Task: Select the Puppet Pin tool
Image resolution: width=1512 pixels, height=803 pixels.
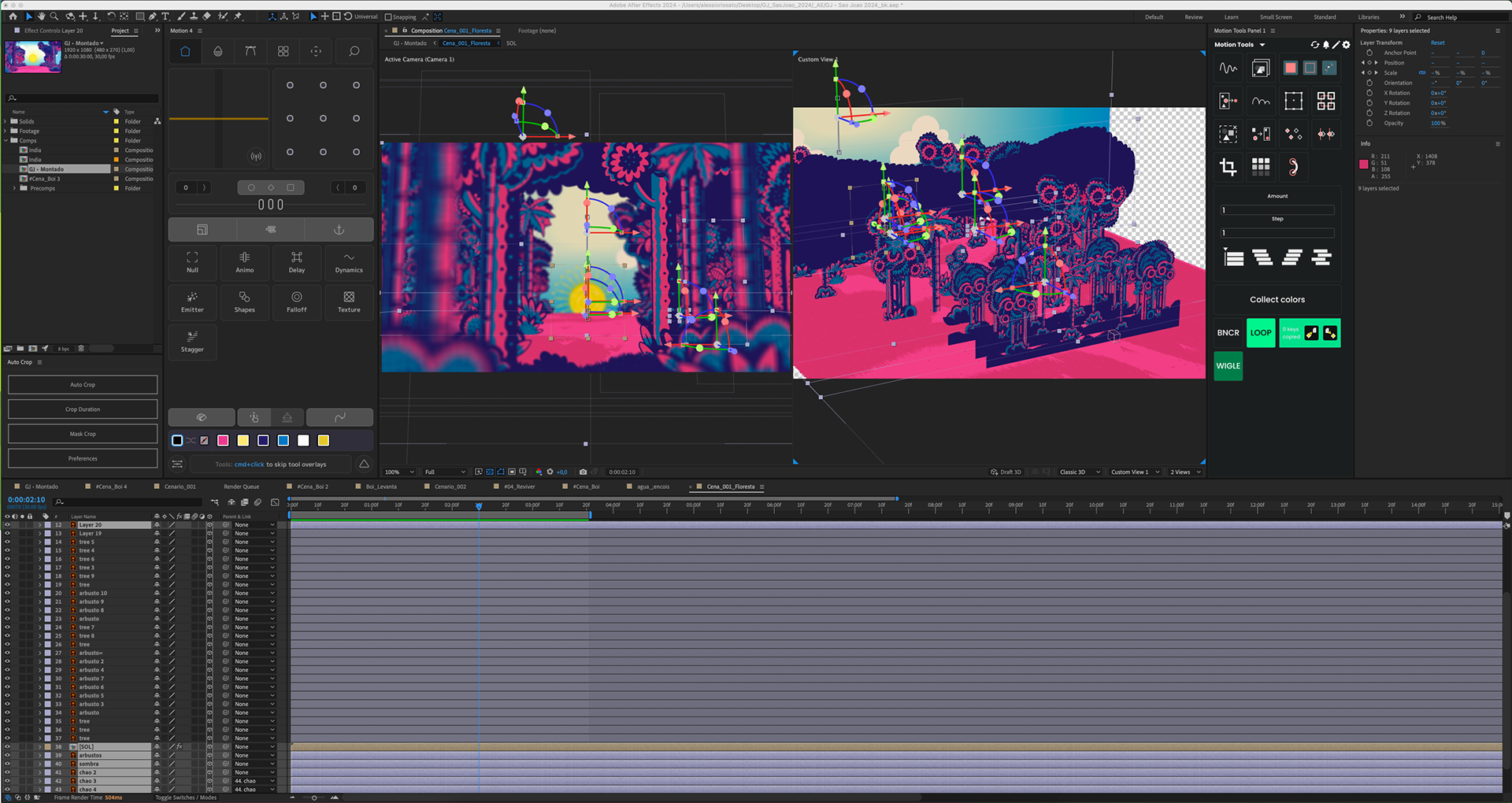Action: [x=237, y=17]
